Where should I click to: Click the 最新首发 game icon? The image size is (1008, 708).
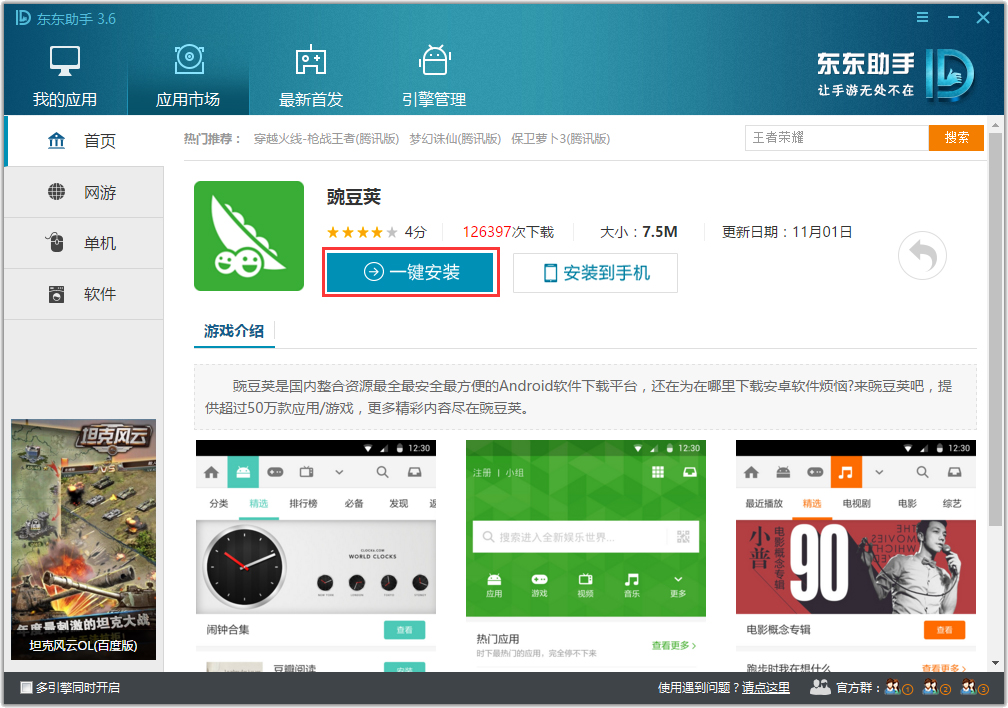(311, 60)
